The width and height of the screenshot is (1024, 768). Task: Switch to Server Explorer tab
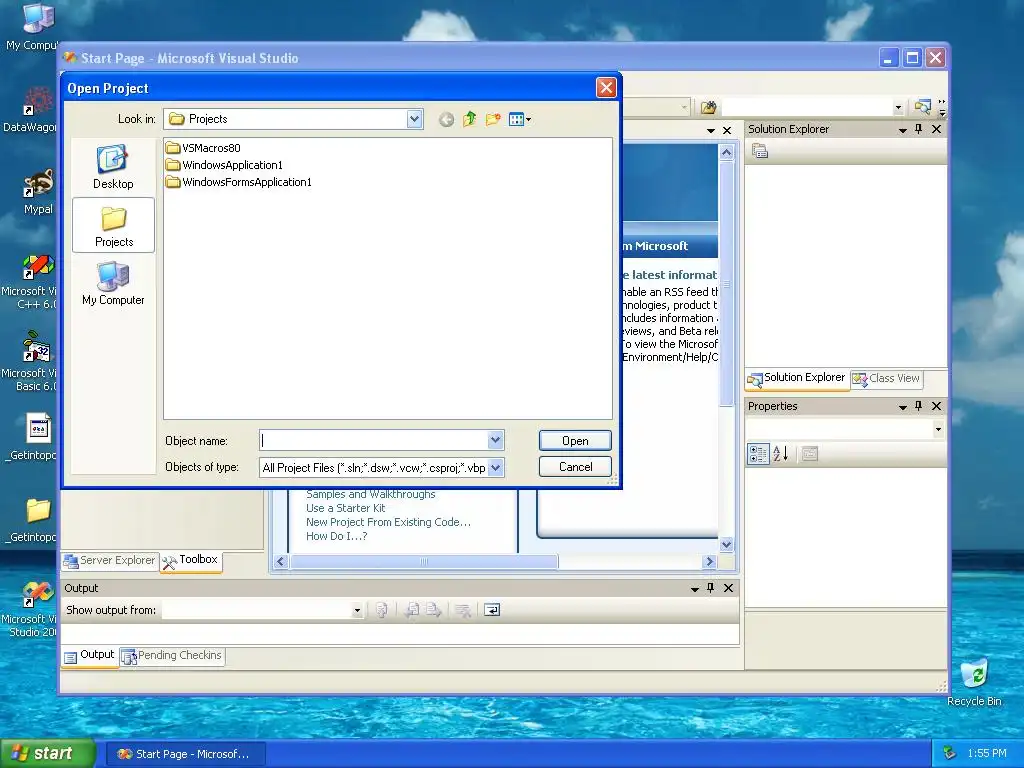(x=110, y=561)
